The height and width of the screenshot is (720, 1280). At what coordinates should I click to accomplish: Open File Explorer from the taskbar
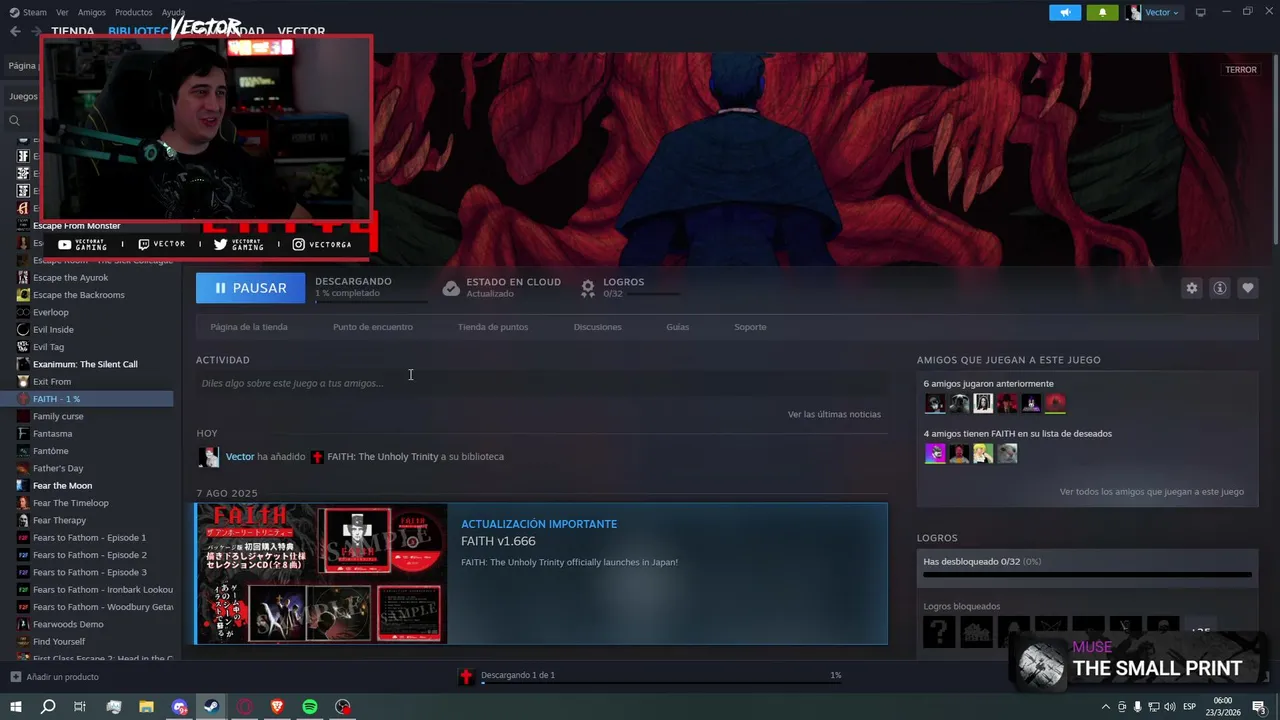coord(146,707)
